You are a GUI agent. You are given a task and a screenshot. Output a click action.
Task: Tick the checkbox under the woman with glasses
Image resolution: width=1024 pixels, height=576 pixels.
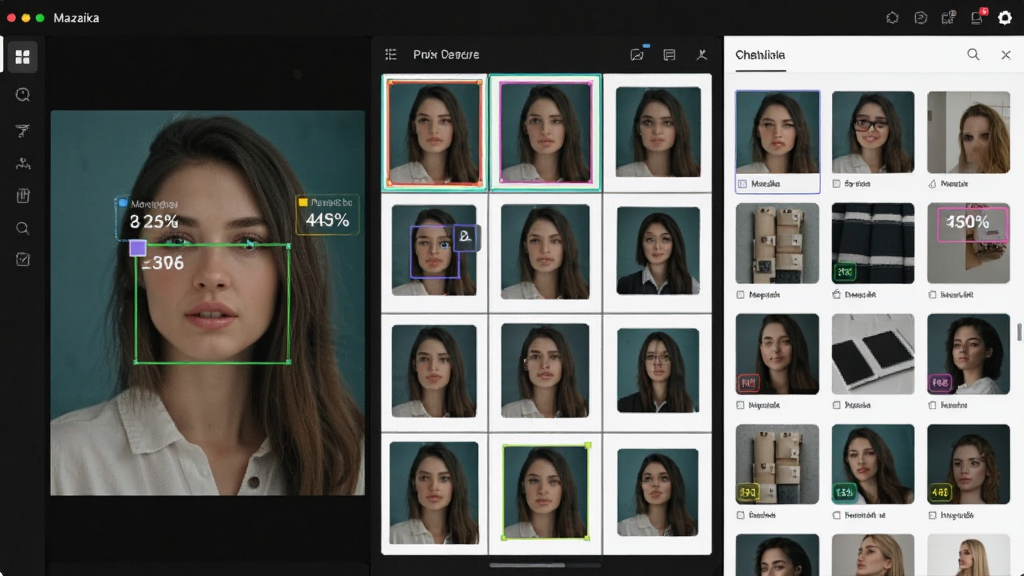point(837,184)
